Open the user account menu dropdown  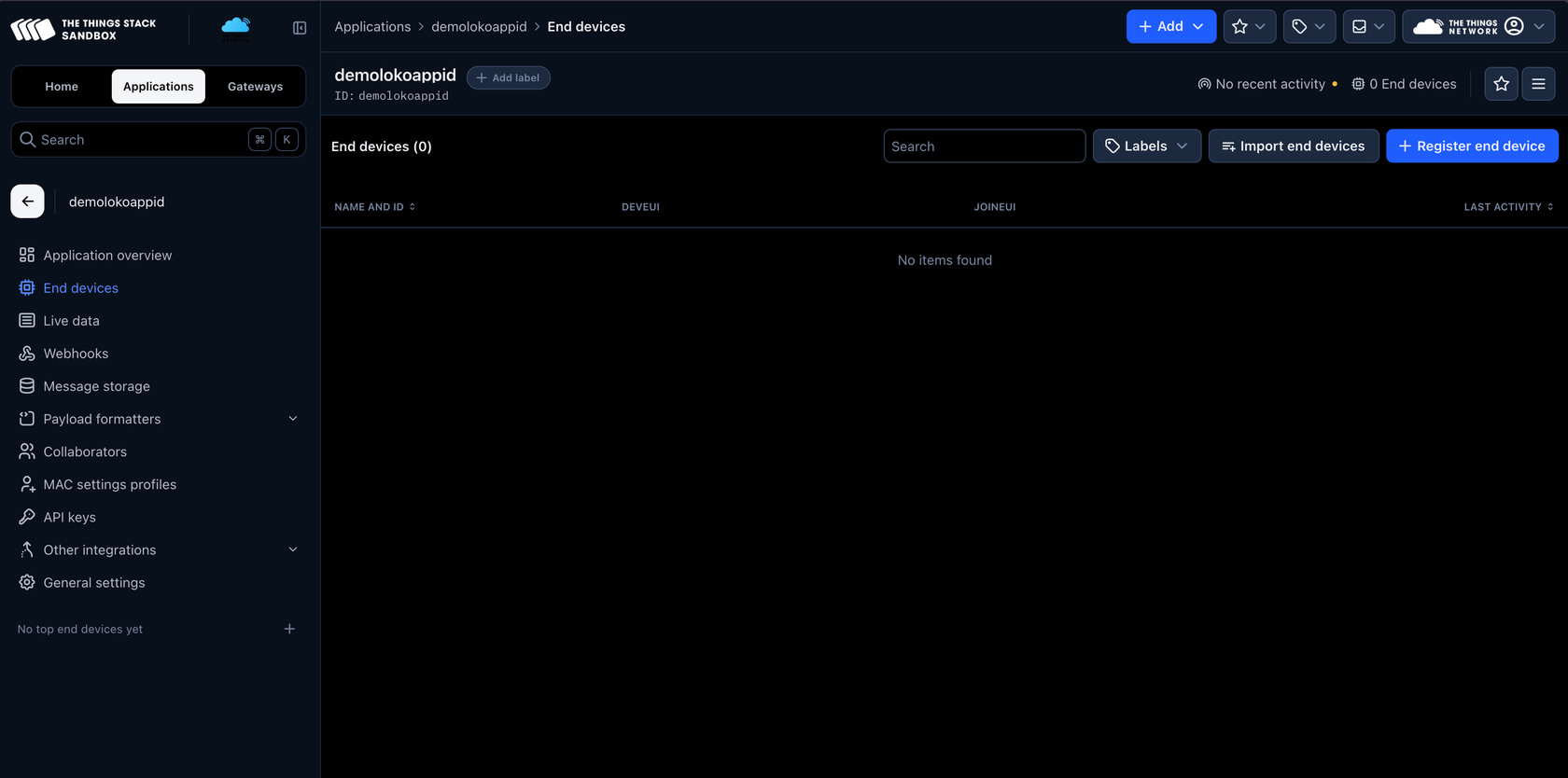click(1478, 27)
